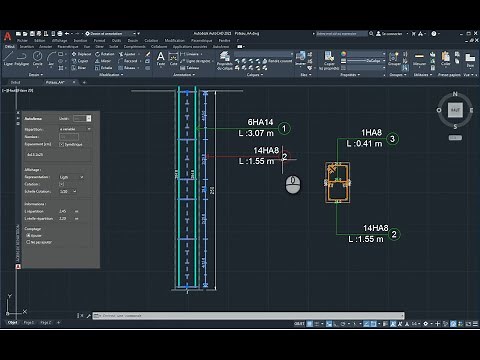The image size is (480, 360).
Task: Click the search magnifier icon
Action: (371, 34)
